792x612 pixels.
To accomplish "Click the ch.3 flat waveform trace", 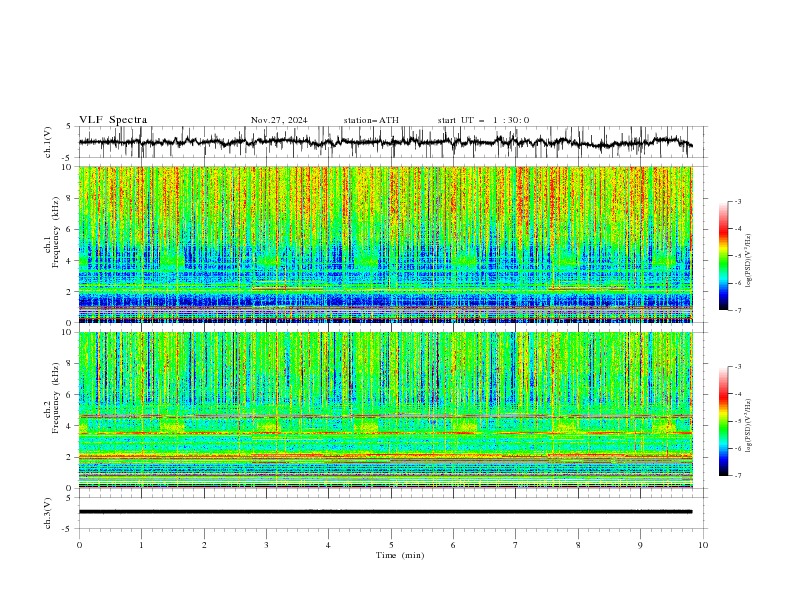I will [385, 512].
